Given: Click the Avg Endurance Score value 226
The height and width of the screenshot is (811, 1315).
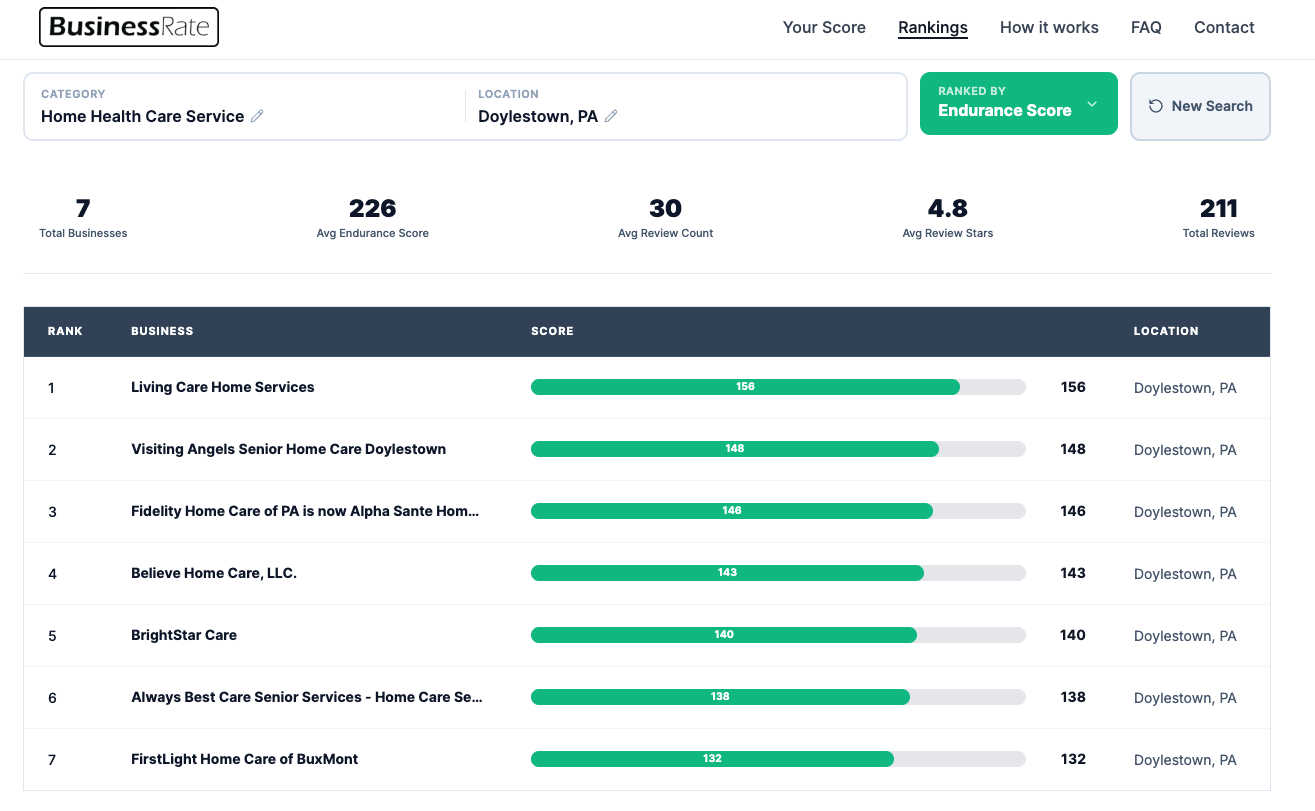Looking at the screenshot, I should (x=372, y=208).
